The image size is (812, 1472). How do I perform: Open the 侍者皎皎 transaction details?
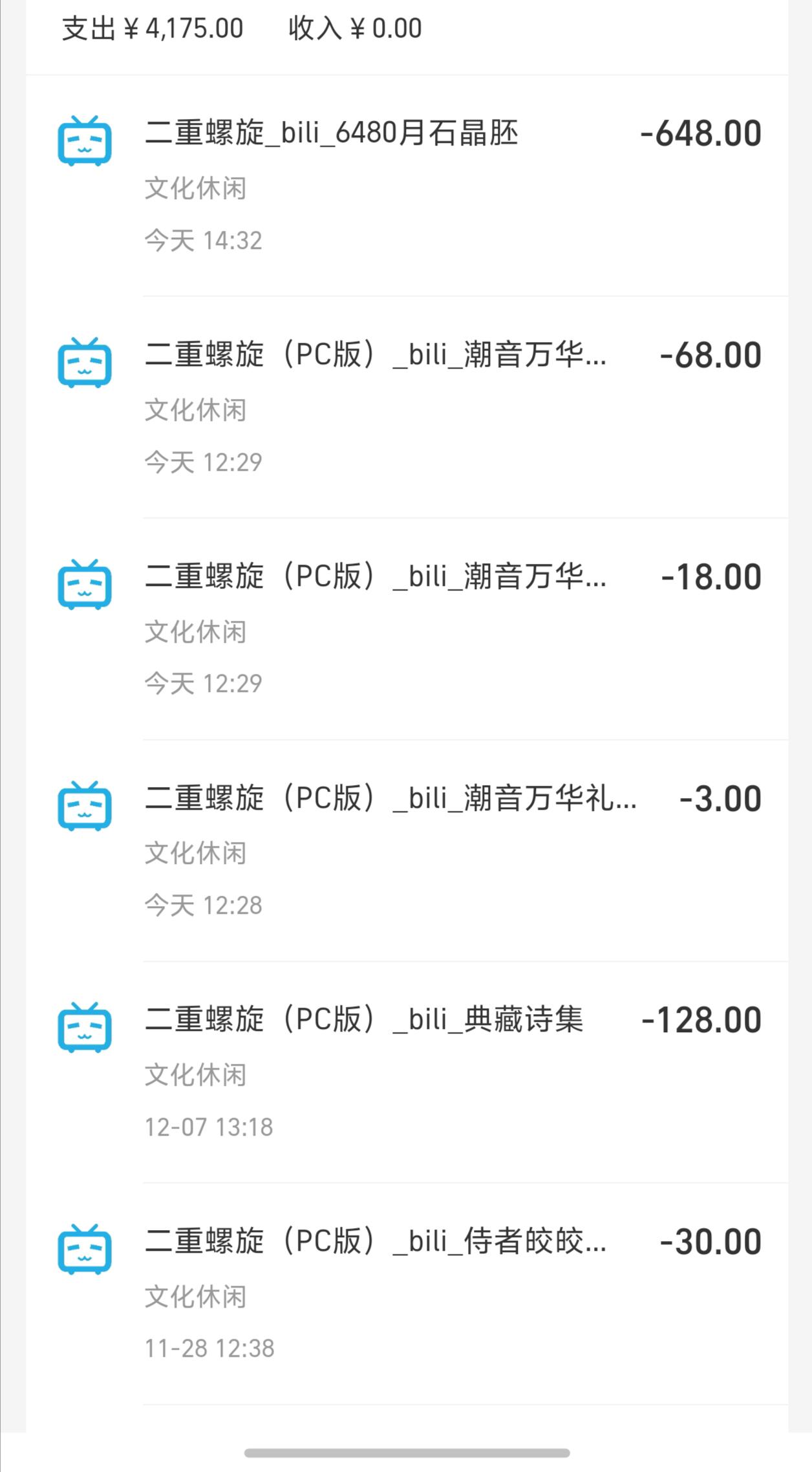[x=375, y=1242]
